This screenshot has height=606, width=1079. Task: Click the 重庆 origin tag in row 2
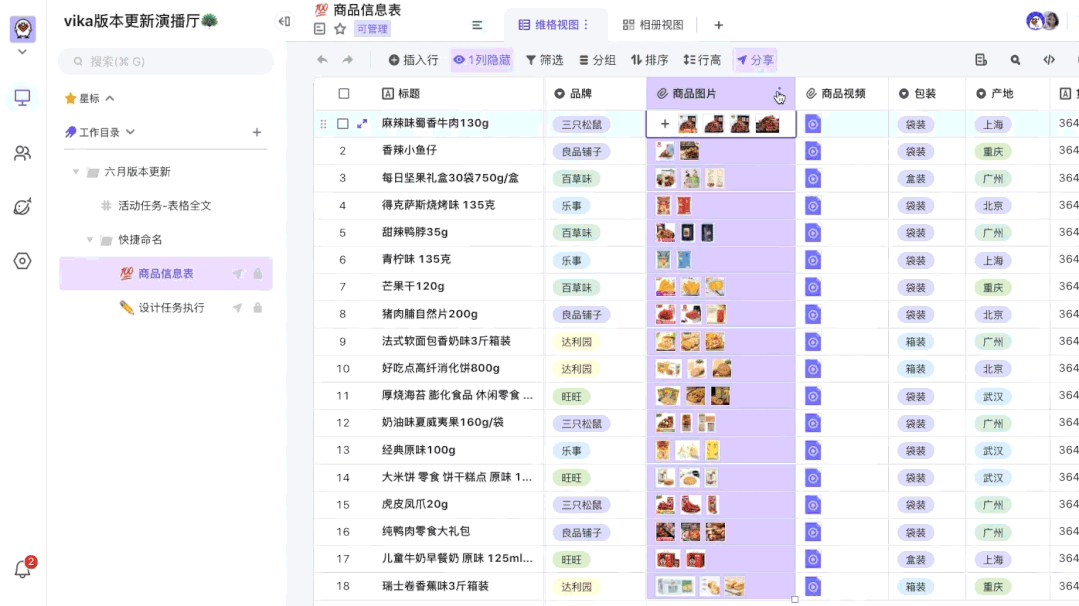993,151
